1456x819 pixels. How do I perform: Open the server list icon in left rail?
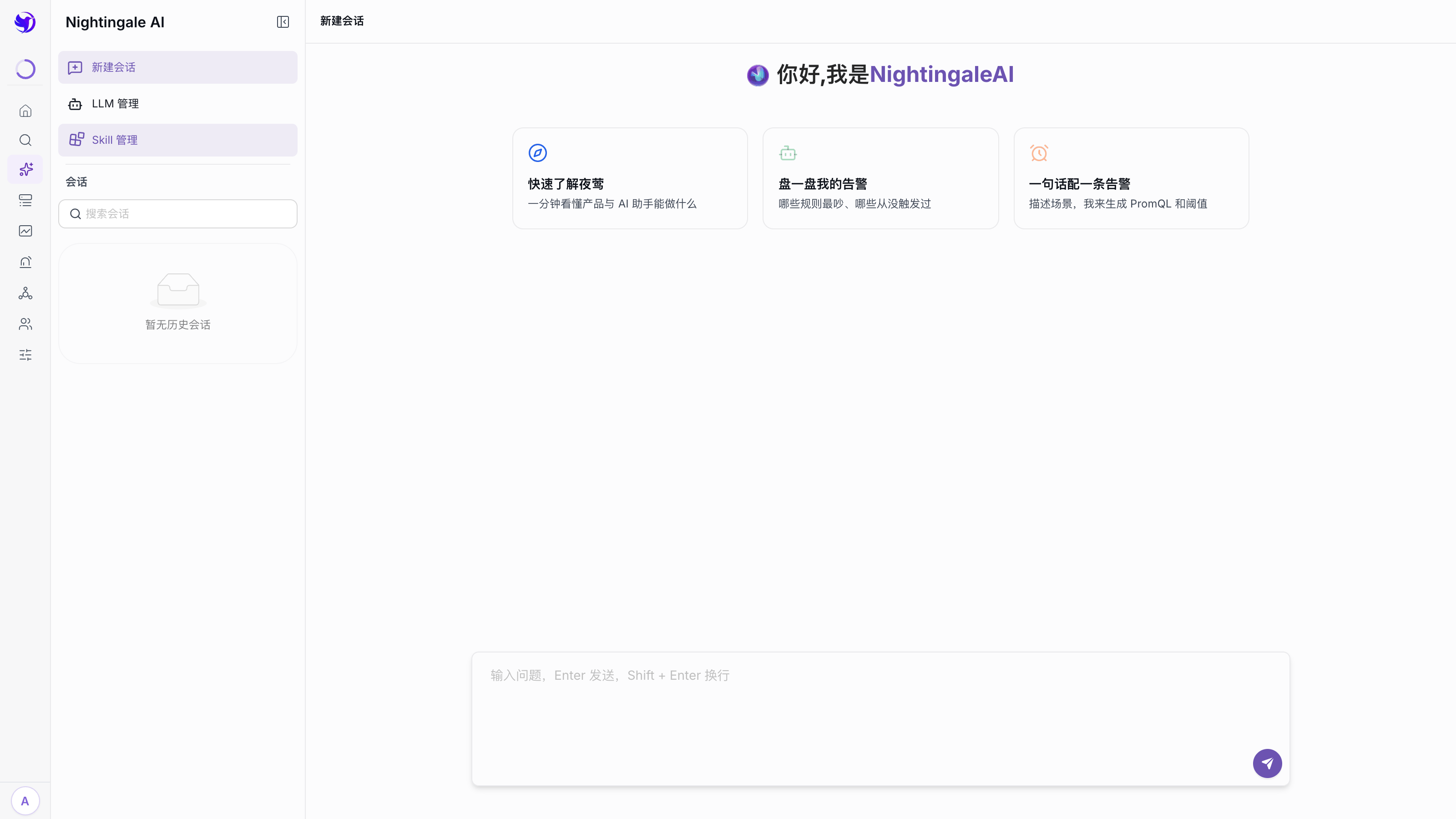click(x=25, y=200)
